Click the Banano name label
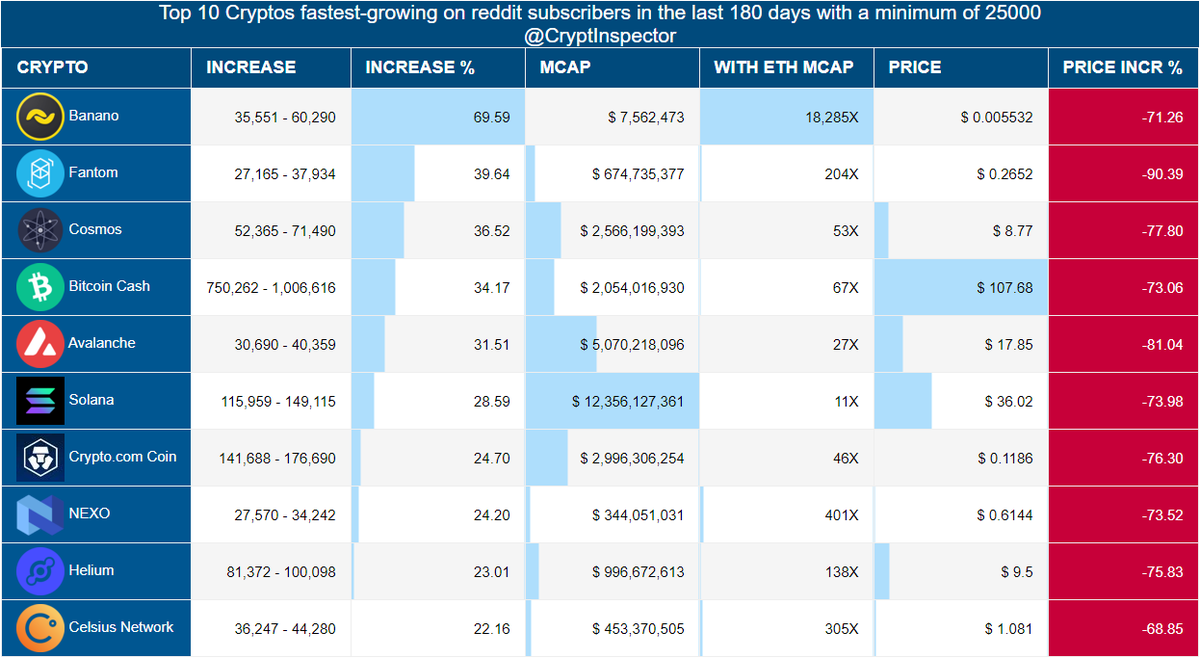This screenshot has width=1200, height=658. pos(94,116)
